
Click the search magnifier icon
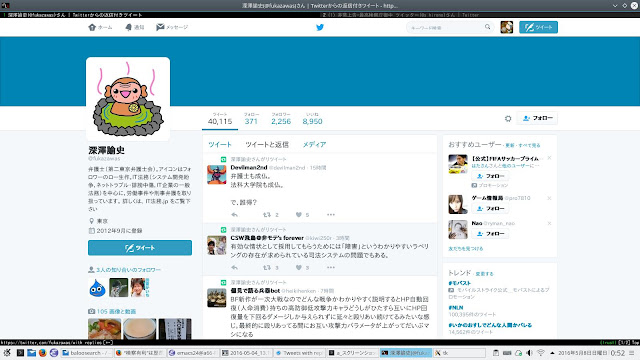click(x=487, y=27)
